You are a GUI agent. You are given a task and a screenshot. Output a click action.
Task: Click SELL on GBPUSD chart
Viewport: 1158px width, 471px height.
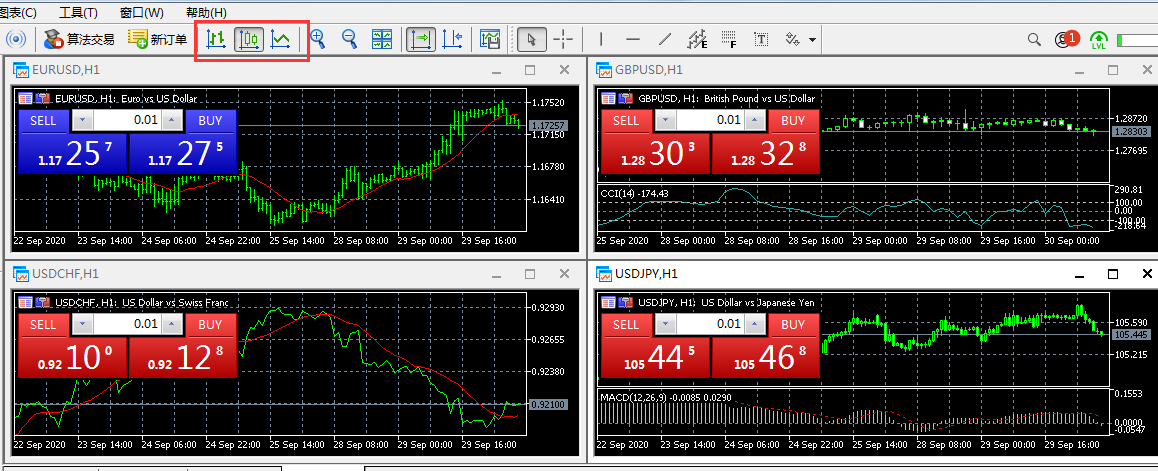[x=626, y=120]
